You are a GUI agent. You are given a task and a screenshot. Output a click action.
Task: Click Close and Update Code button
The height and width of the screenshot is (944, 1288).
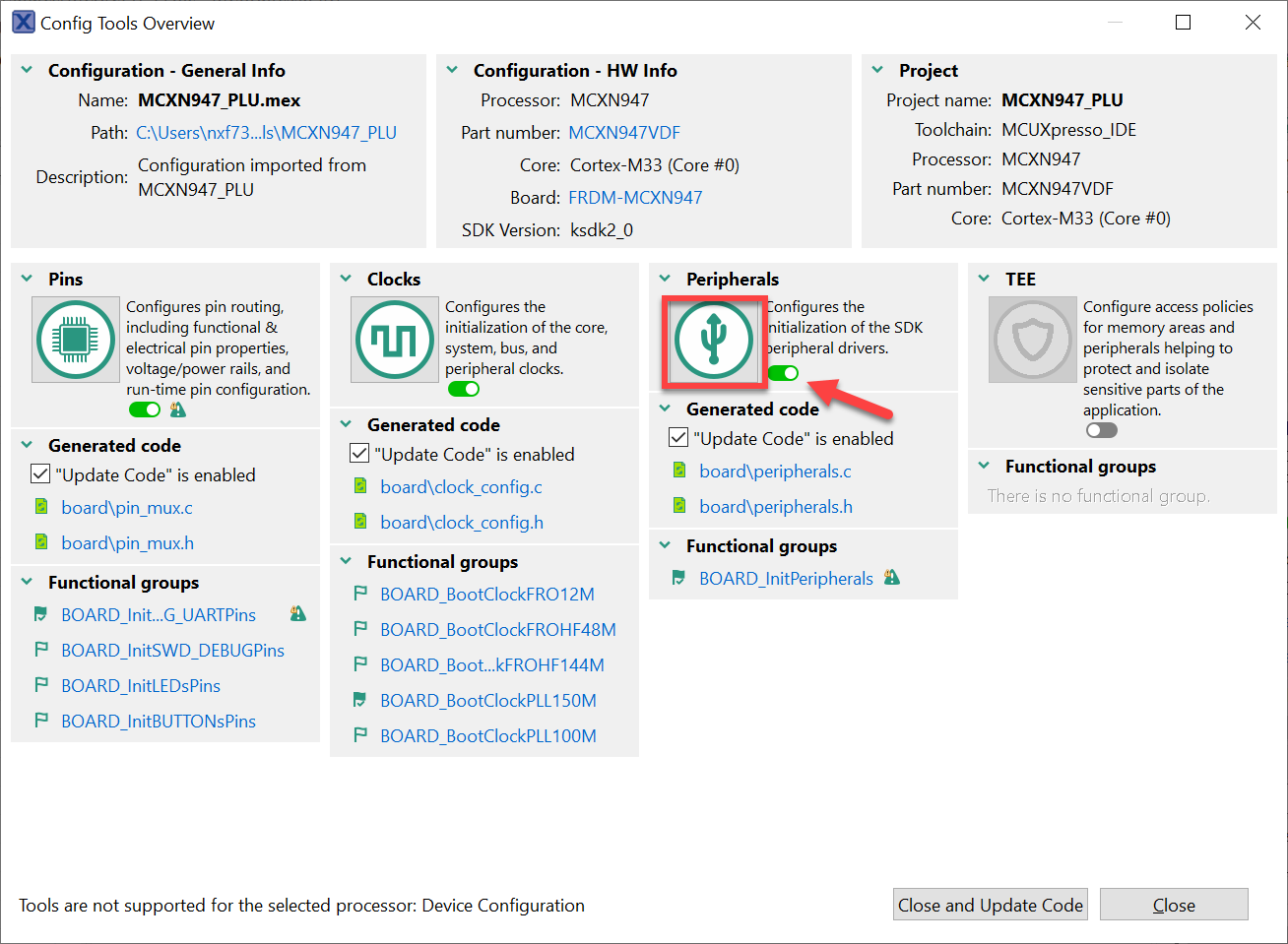(991, 905)
